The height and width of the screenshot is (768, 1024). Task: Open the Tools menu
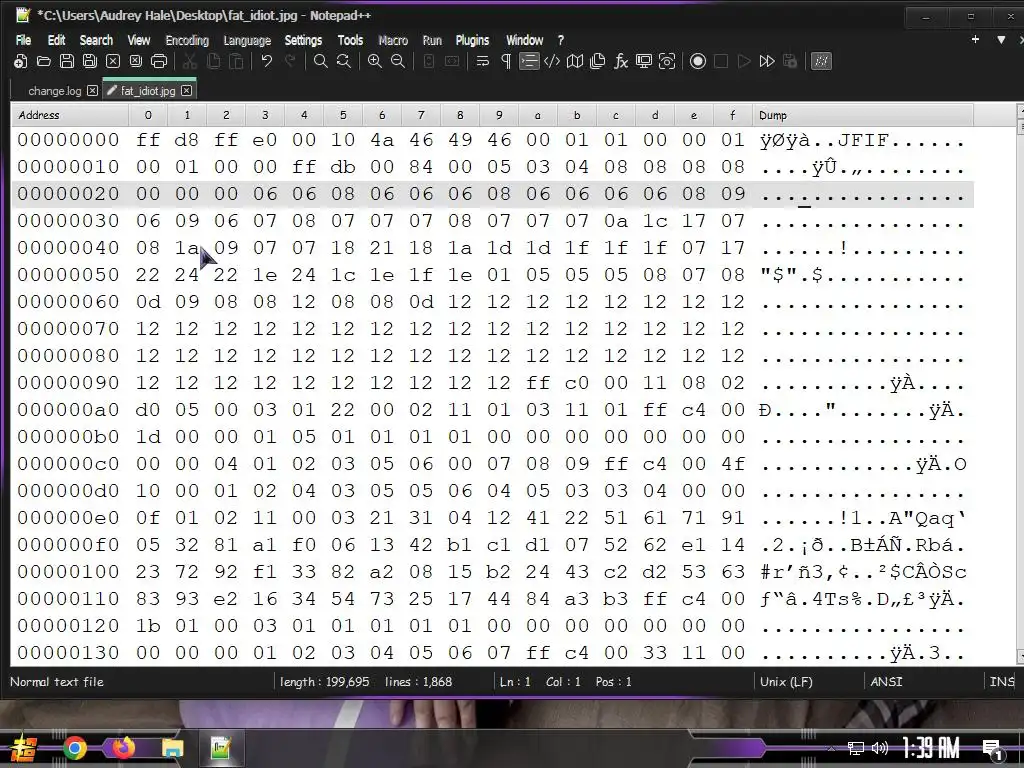tap(350, 40)
